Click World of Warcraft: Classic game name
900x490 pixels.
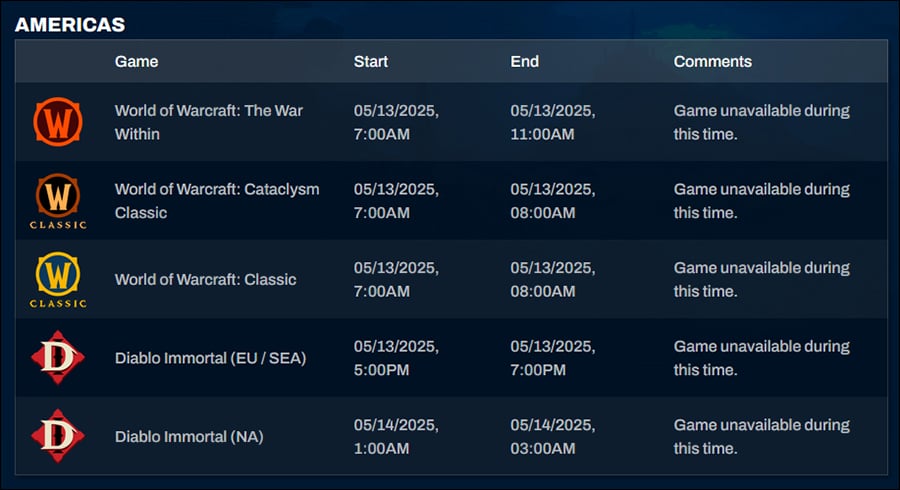pos(205,279)
